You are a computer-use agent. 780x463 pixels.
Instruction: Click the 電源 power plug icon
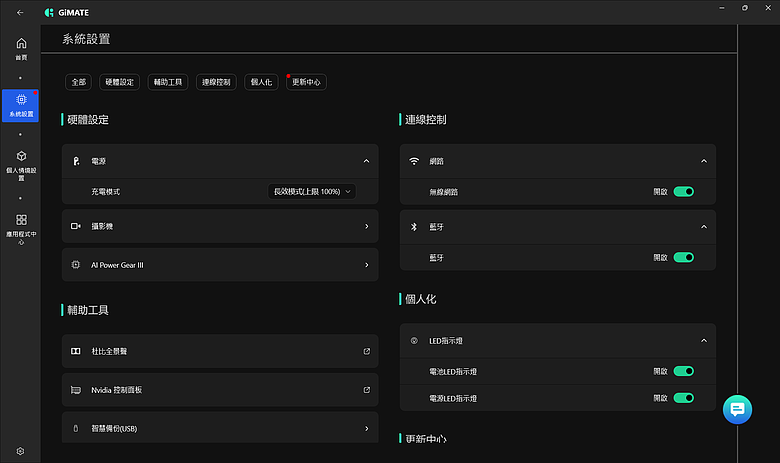point(76,161)
